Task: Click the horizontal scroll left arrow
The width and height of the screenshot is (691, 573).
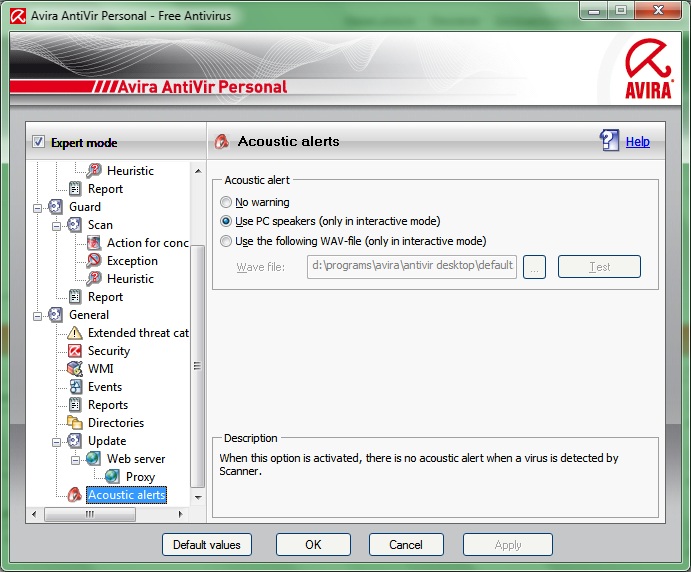Action: pyautogui.click(x=34, y=514)
